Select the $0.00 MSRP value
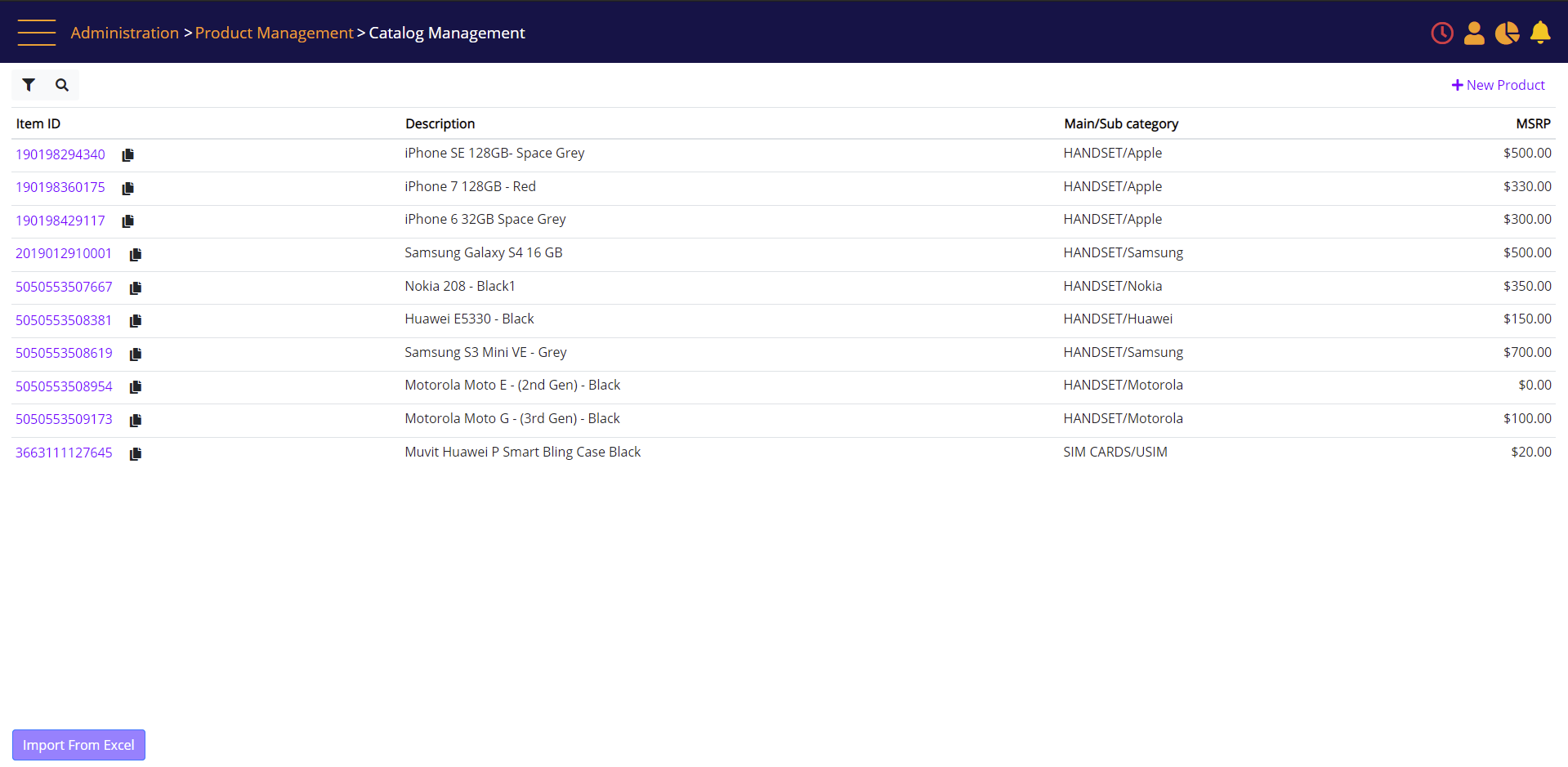Screen dimensions: 1568x767 (1534, 385)
